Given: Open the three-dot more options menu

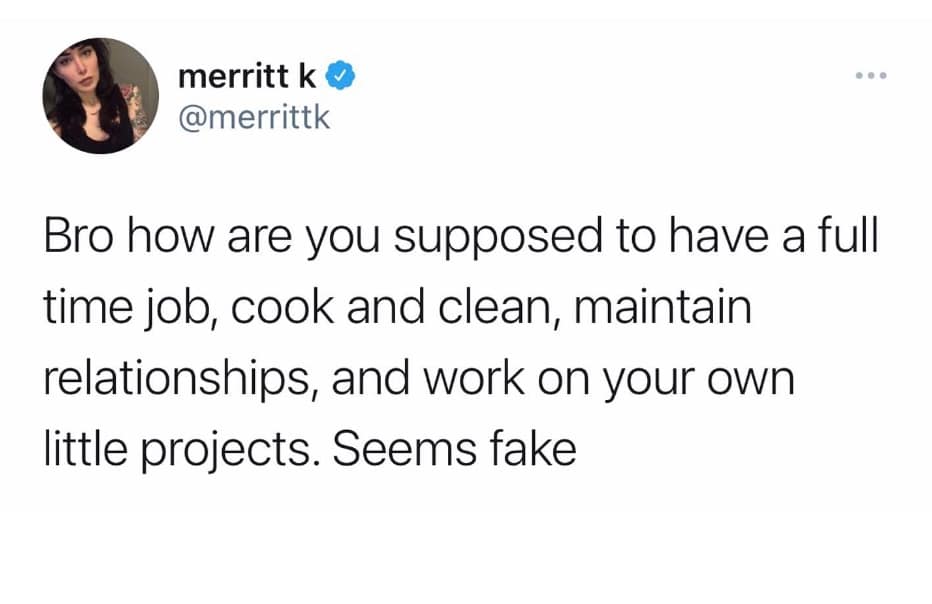Looking at the screenshot, I should click(870, 77).
